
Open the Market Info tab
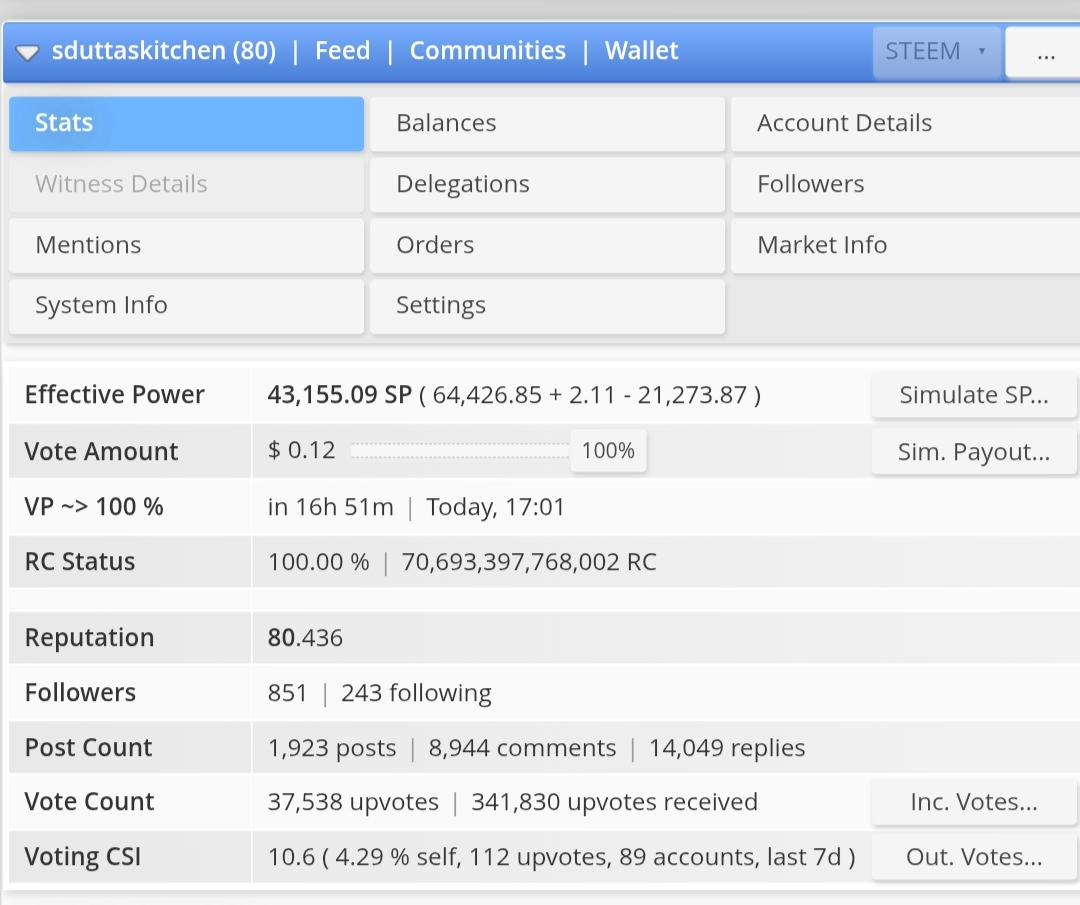(x=906, y=245)
